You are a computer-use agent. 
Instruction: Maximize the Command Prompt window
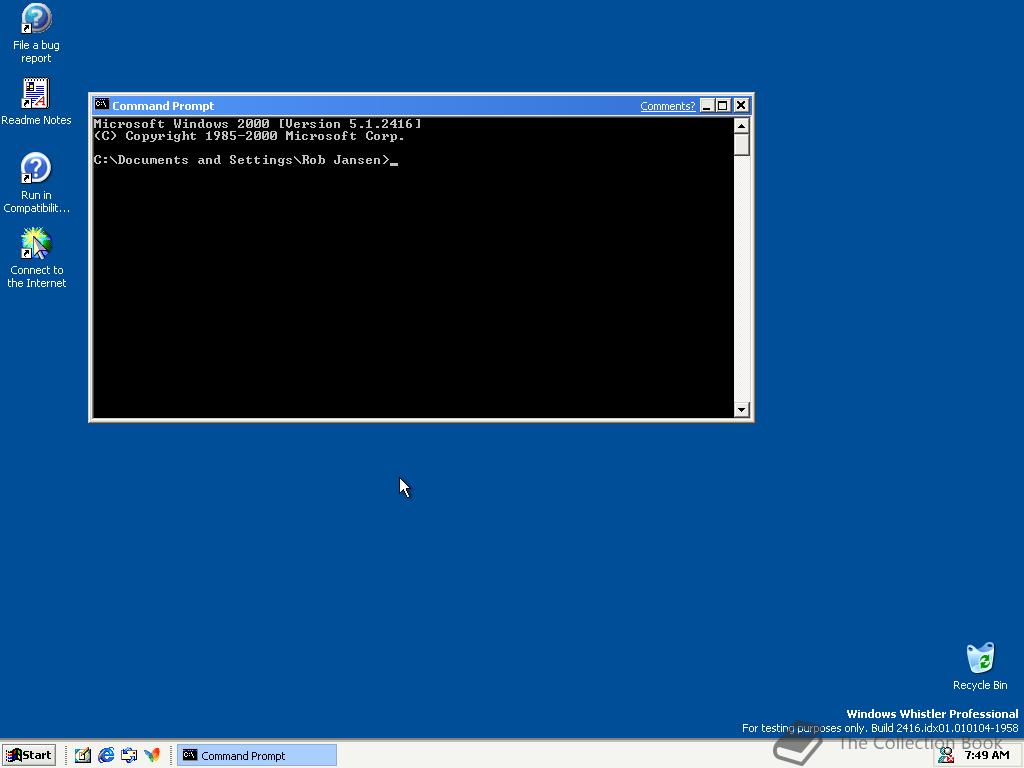(722, 105)
